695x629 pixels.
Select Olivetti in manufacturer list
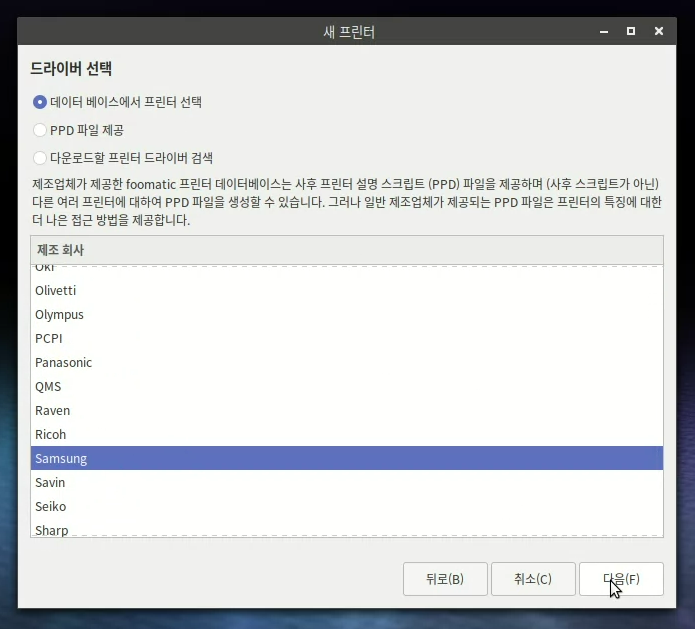pos(347,291)
